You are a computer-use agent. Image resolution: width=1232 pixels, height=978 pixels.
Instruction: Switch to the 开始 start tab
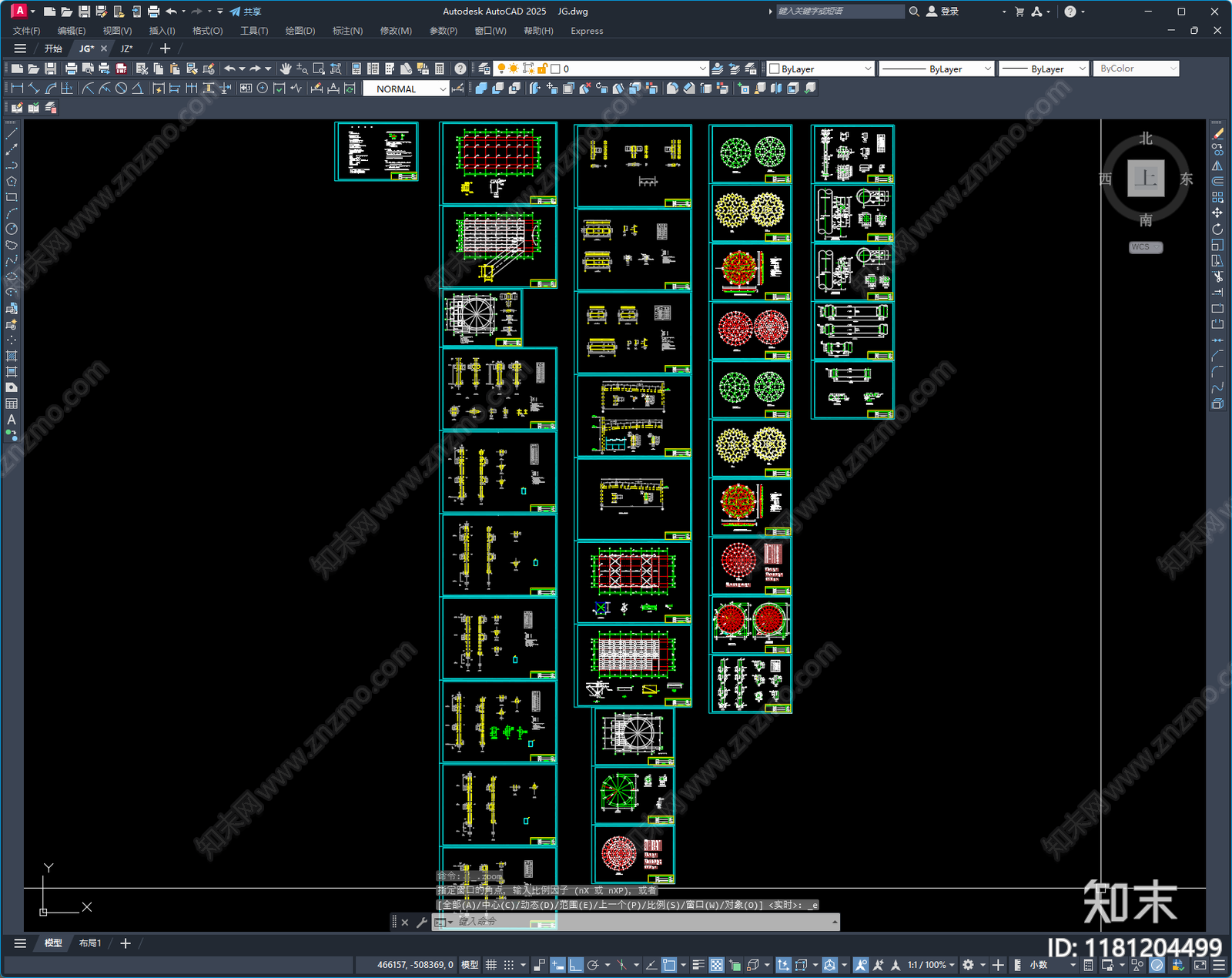pos(53,49)
